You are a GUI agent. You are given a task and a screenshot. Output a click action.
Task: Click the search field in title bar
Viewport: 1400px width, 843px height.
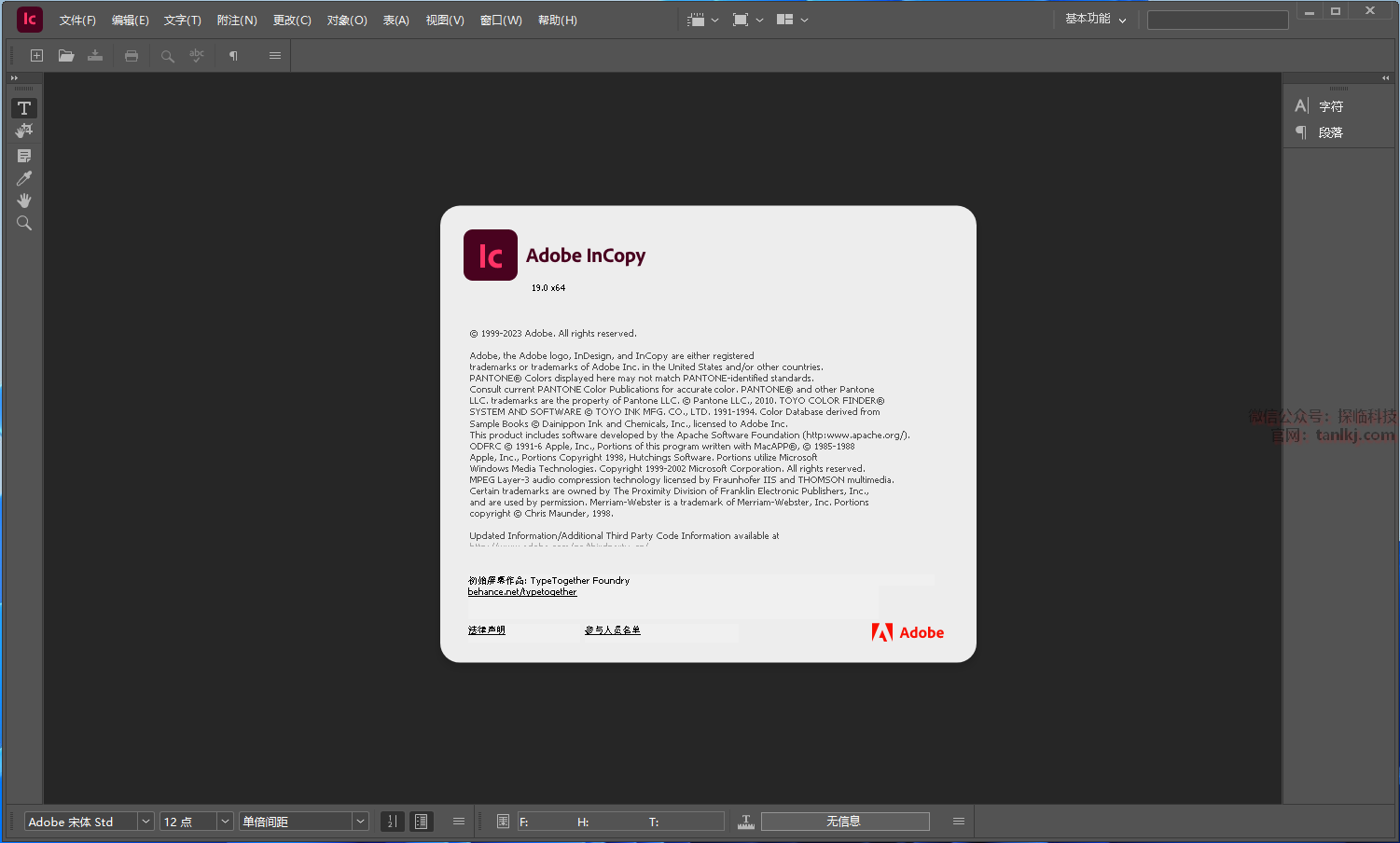point(1217,21)
